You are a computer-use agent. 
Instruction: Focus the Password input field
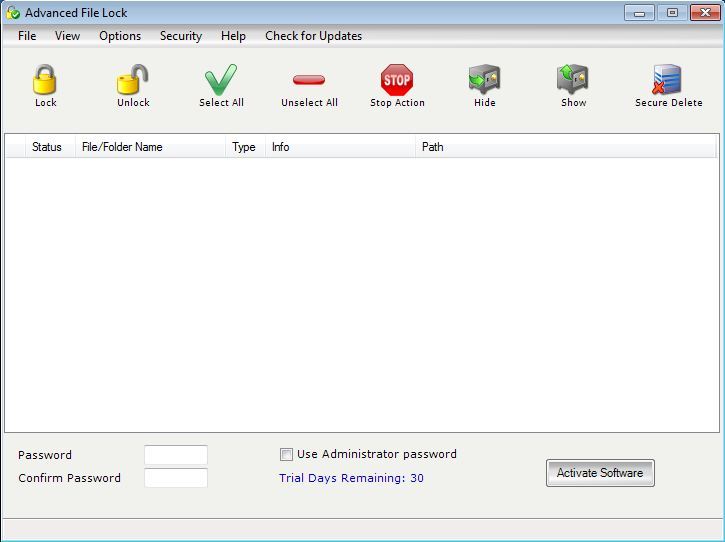[176, 455]
